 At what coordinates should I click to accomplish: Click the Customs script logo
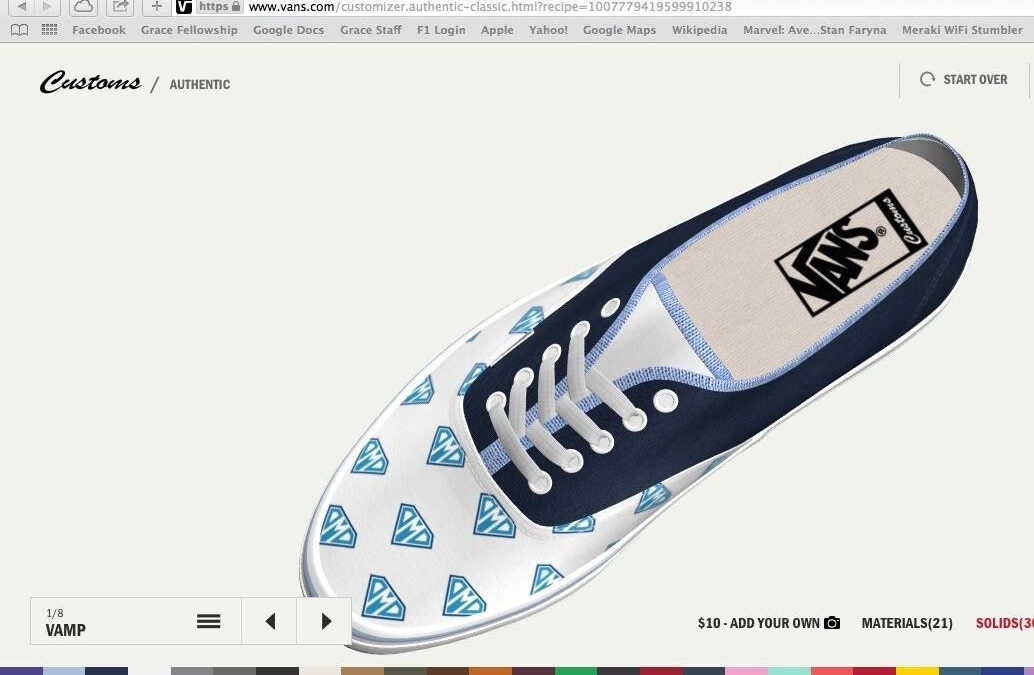point(90,82)
